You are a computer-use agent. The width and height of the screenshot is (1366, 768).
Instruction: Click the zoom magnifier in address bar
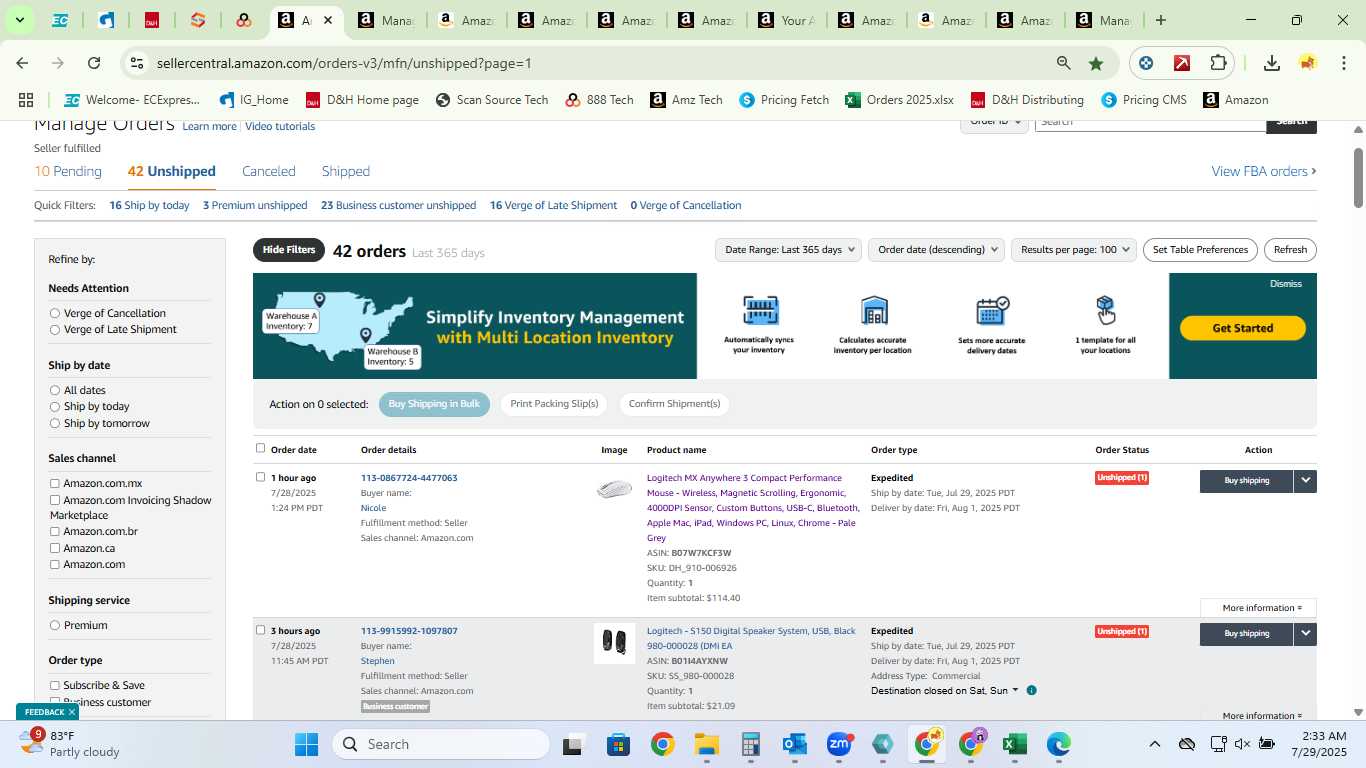(1064, 63)
